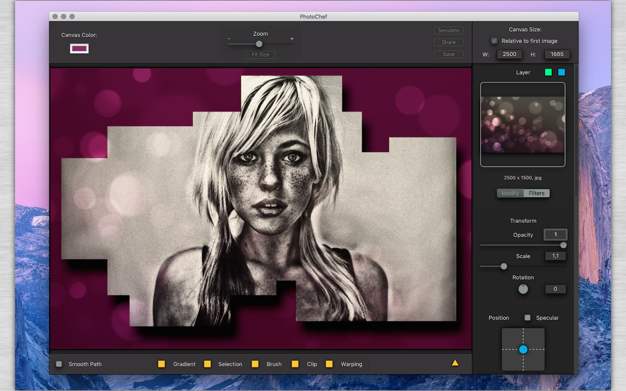
Task: Click the Sessions button
Action: coord(448,30)
